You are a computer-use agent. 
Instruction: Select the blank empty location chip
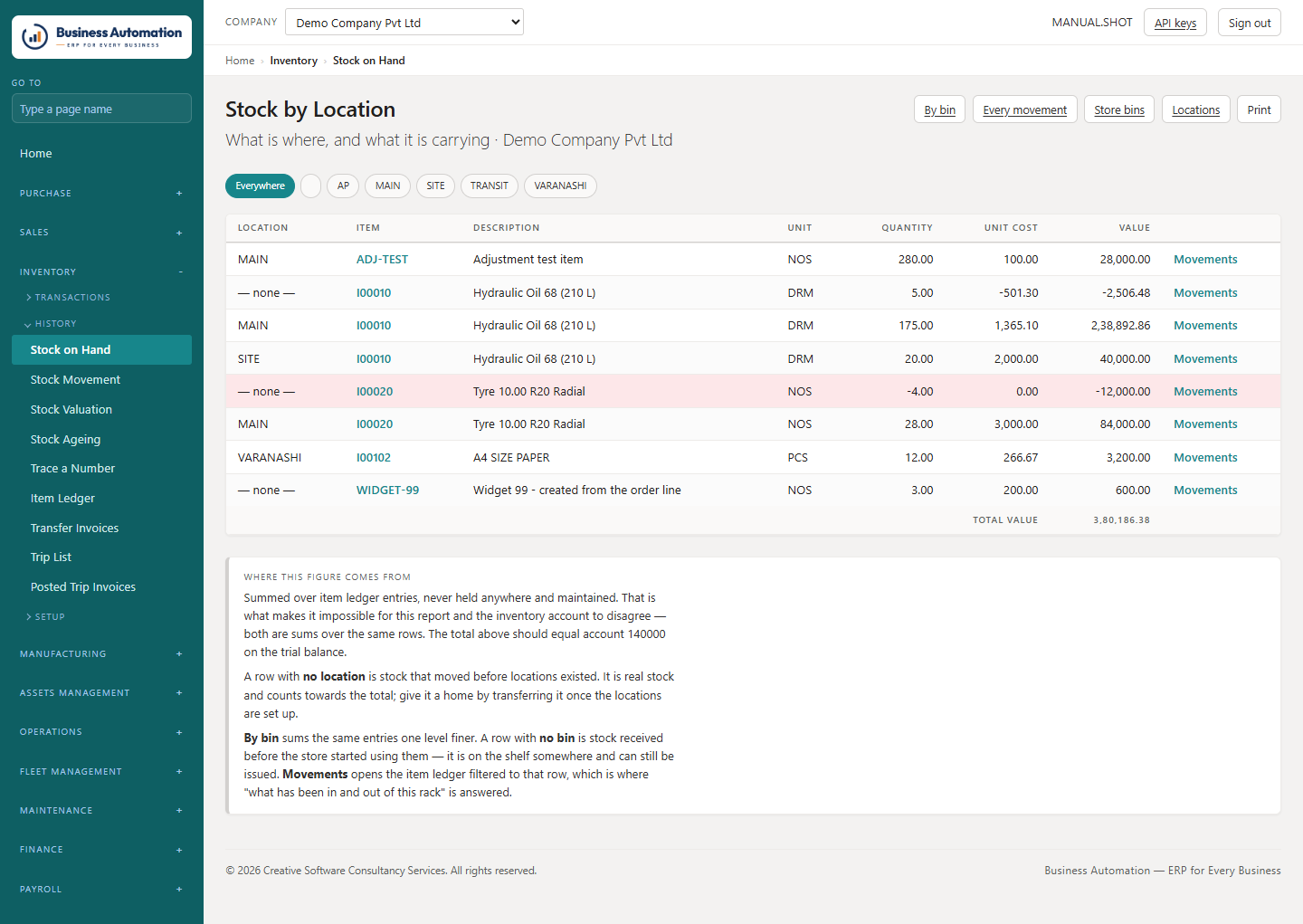click(x=310, y=186)
